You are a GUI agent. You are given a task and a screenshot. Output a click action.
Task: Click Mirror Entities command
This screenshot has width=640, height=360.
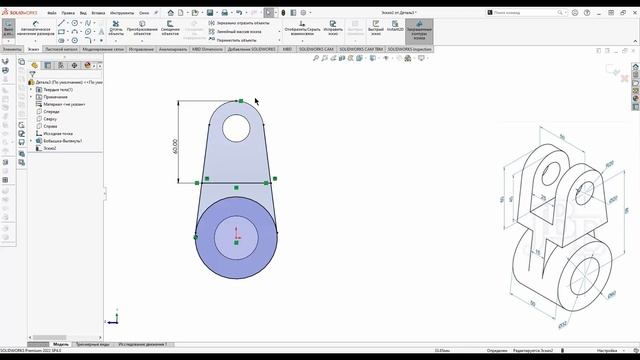click(239, 23)
